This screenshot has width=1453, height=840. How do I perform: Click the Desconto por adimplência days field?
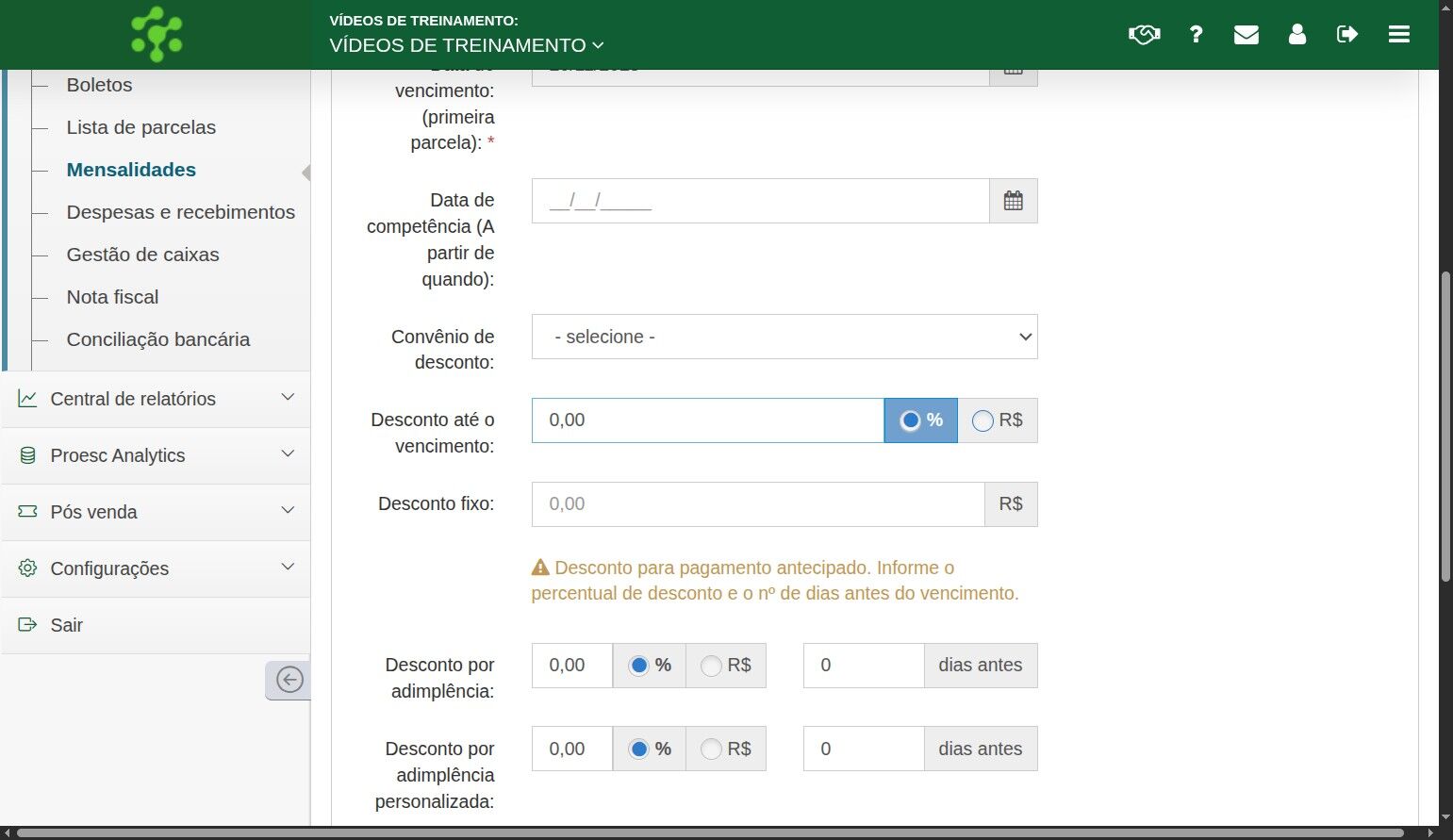[x=864, y=666]
